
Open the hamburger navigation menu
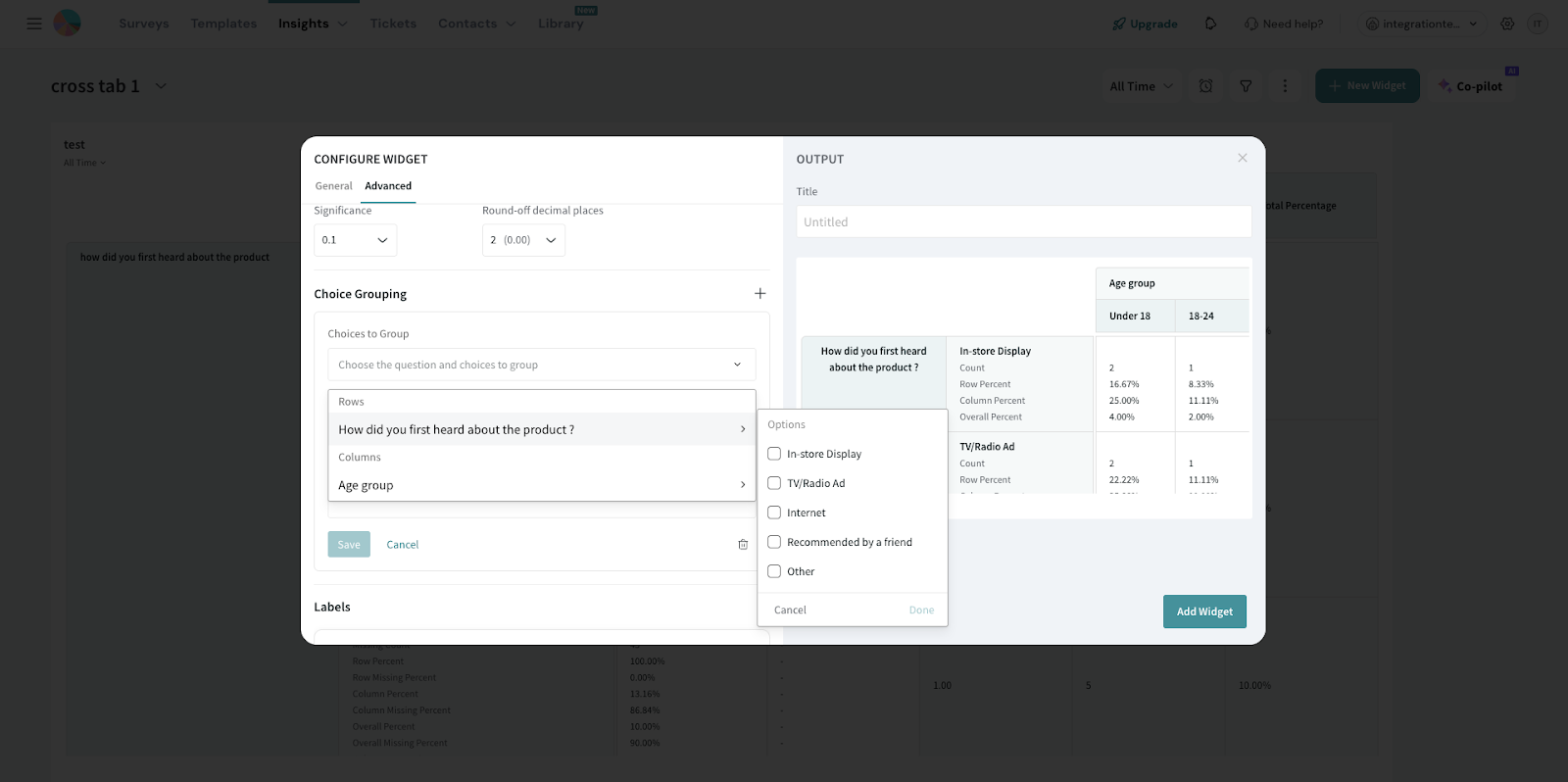[34, 24]
